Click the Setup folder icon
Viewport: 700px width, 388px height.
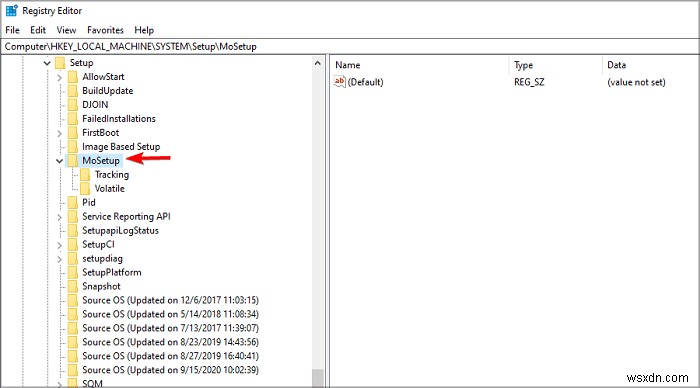click(x=60, y=63)
